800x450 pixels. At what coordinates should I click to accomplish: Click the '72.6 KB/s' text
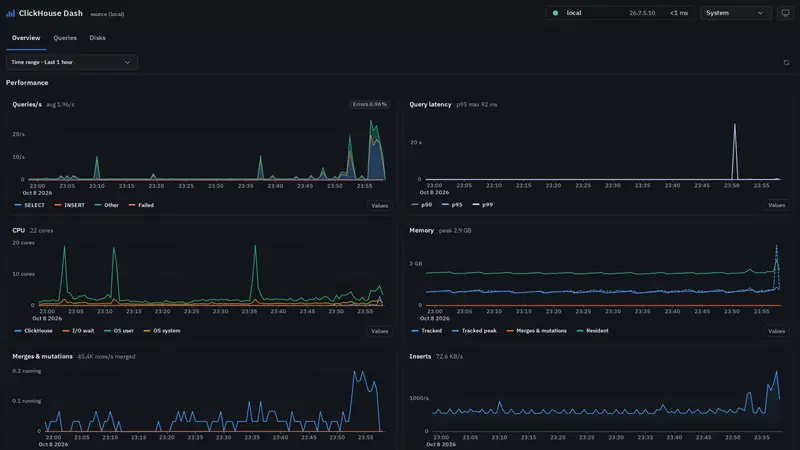449,357
